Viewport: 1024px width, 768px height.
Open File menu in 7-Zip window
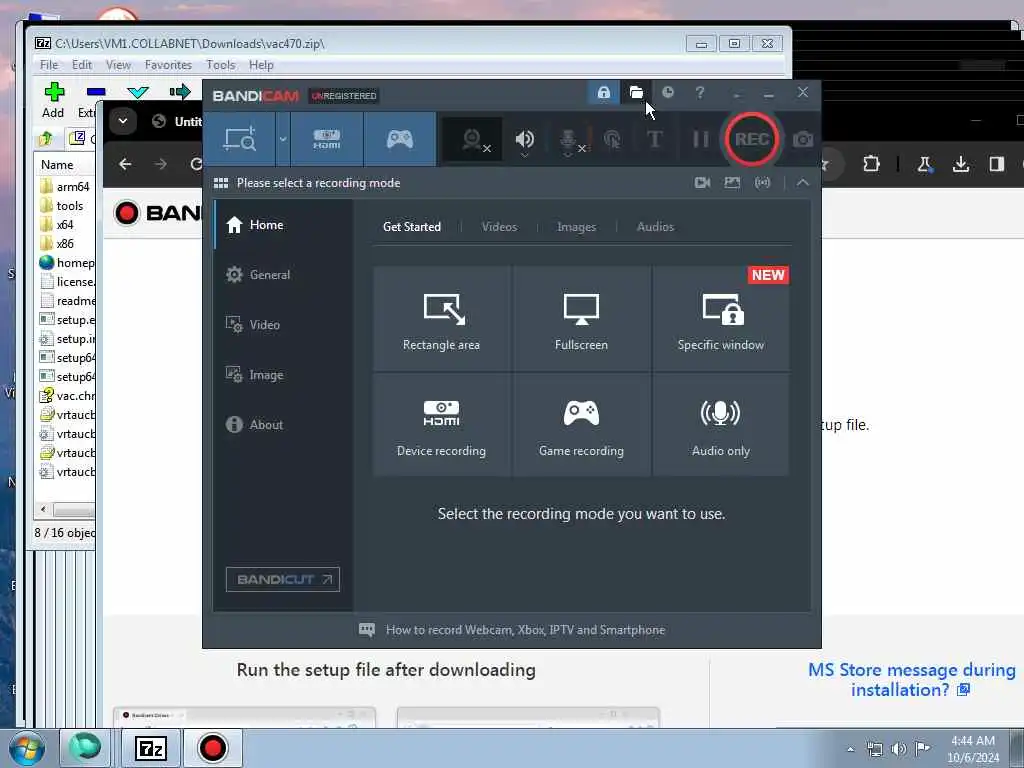48,65
